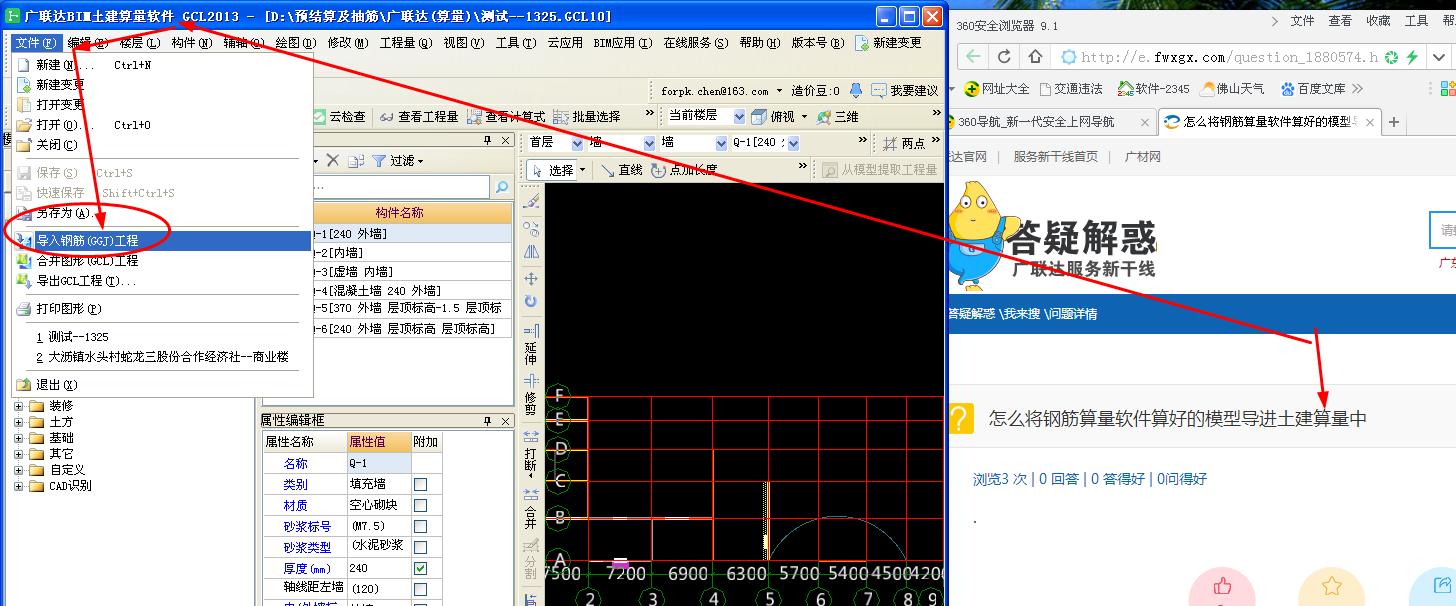This screenshot has height=606, width=1456.
Task: Open the 首层 floor dropdown
Action: pos(576,143)
